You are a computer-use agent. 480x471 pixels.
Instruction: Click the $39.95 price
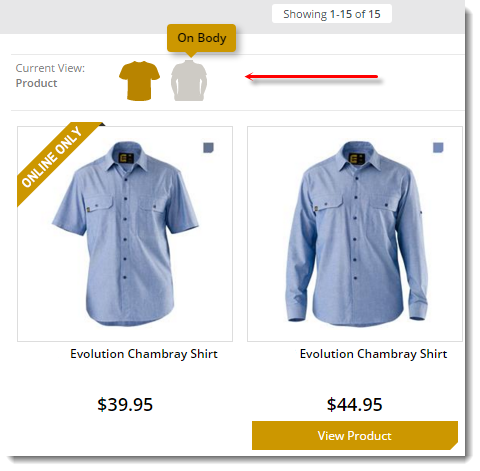125,405
